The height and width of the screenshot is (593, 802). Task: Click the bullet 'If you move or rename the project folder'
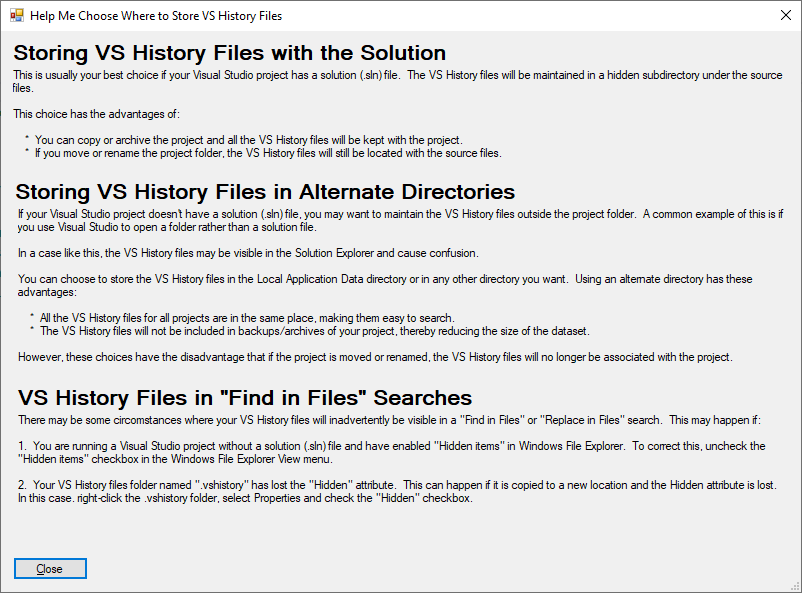[268, 153]
